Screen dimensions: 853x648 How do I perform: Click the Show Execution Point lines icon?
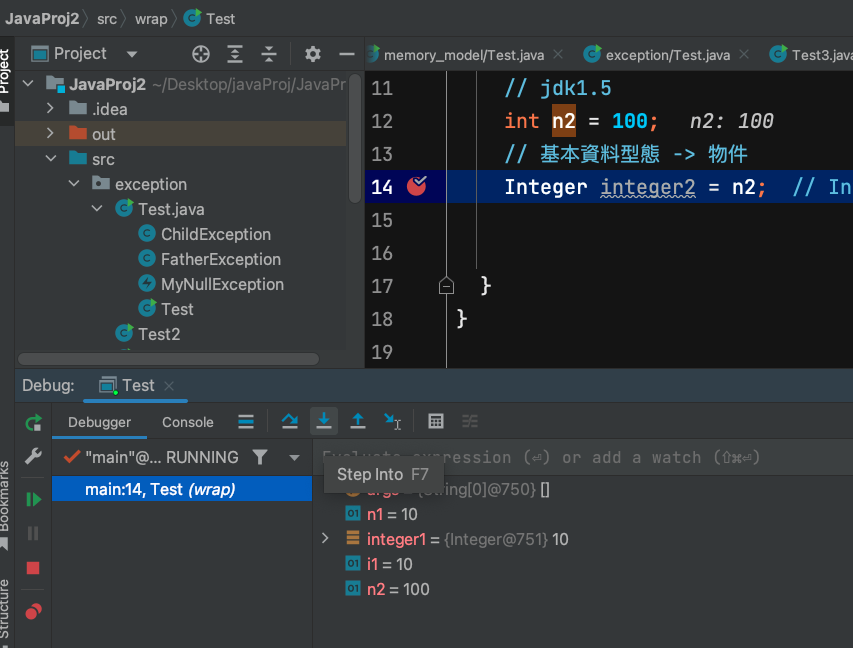coord(246,421)
